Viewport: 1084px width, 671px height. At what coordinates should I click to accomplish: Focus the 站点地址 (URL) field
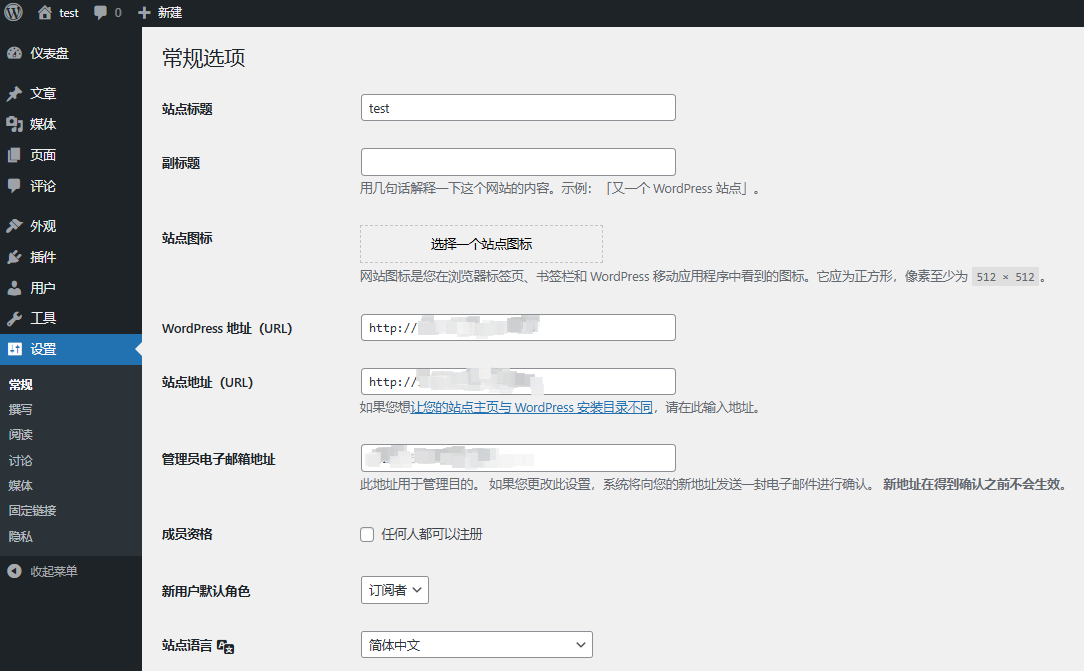click(518, 381)
